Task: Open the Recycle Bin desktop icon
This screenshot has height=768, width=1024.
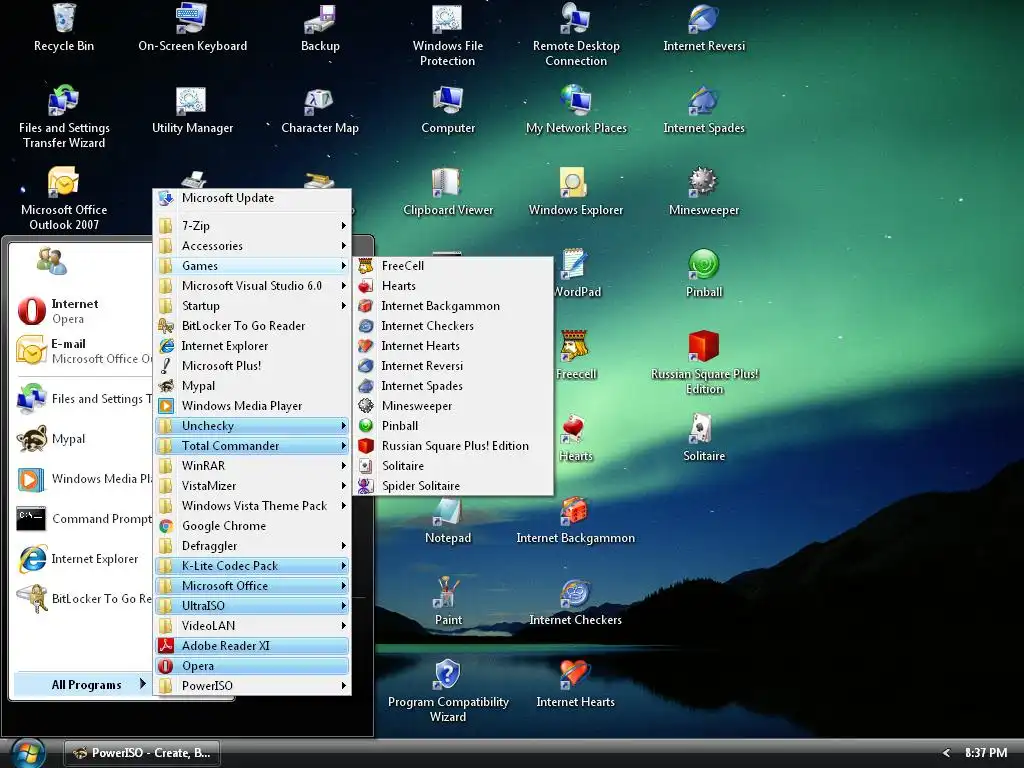Action: (x=63, y=27)
